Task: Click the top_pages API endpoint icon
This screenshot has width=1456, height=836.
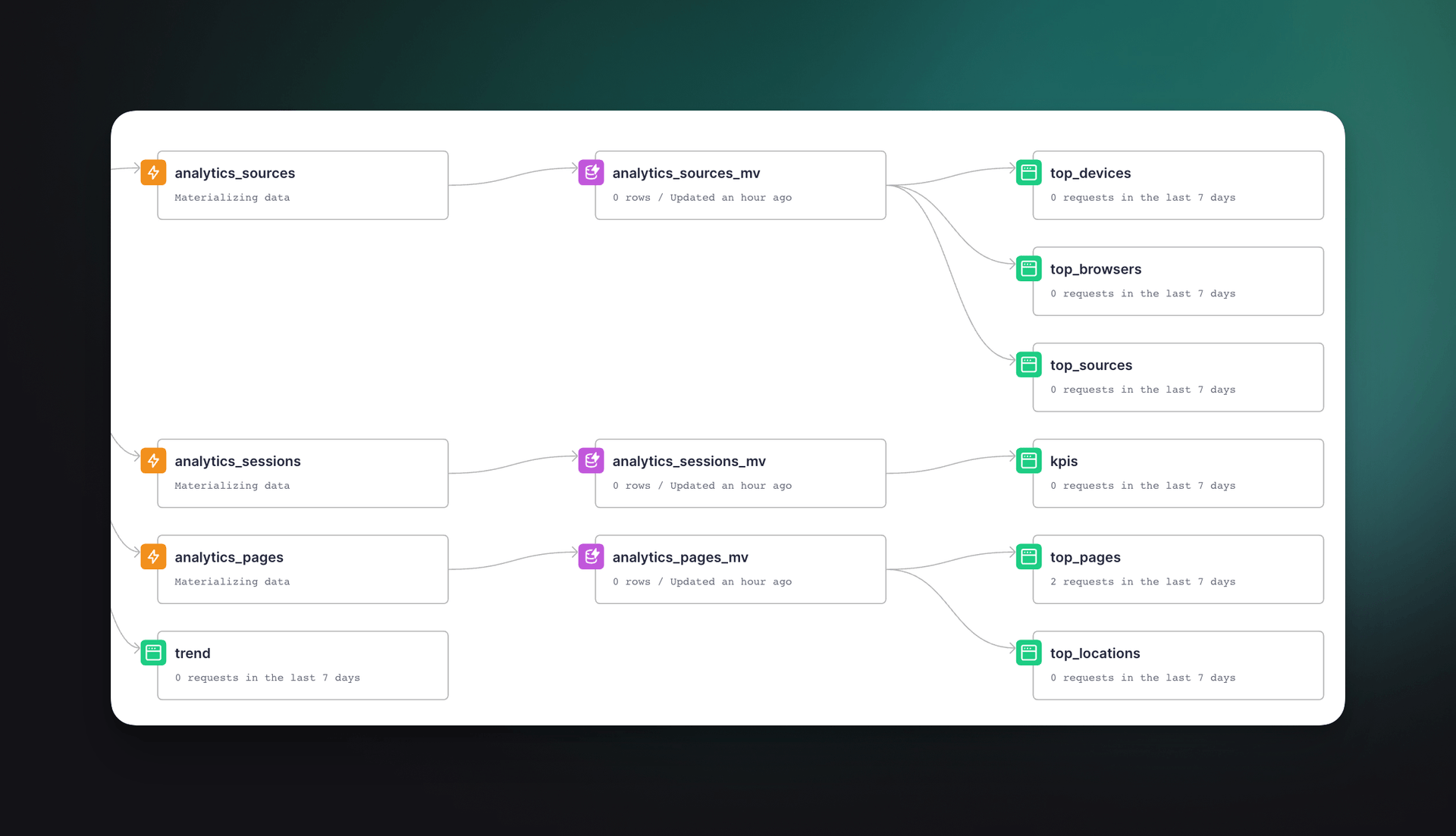Action: (x=1028, y=557)
